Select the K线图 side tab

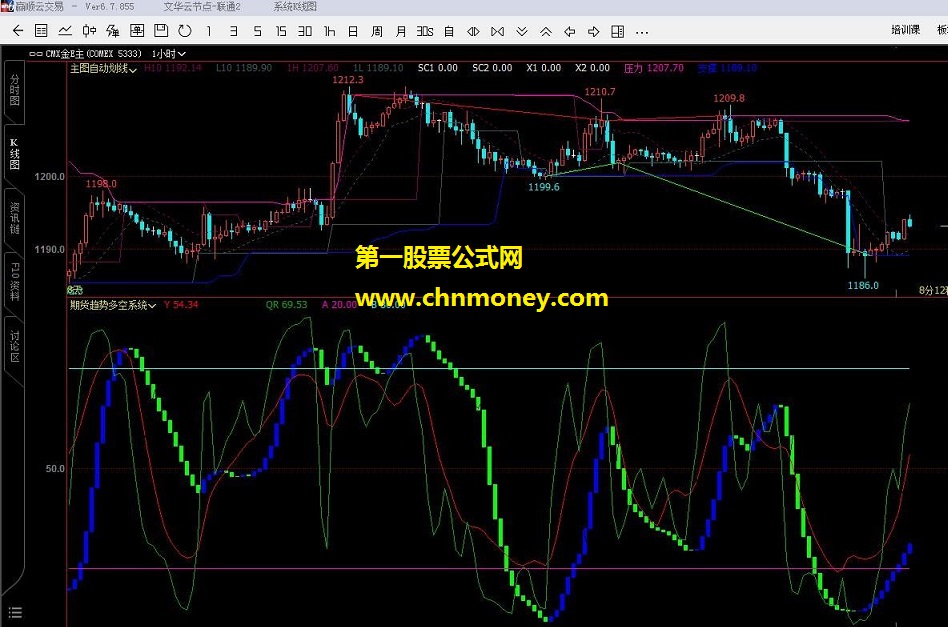click(15, 153)
